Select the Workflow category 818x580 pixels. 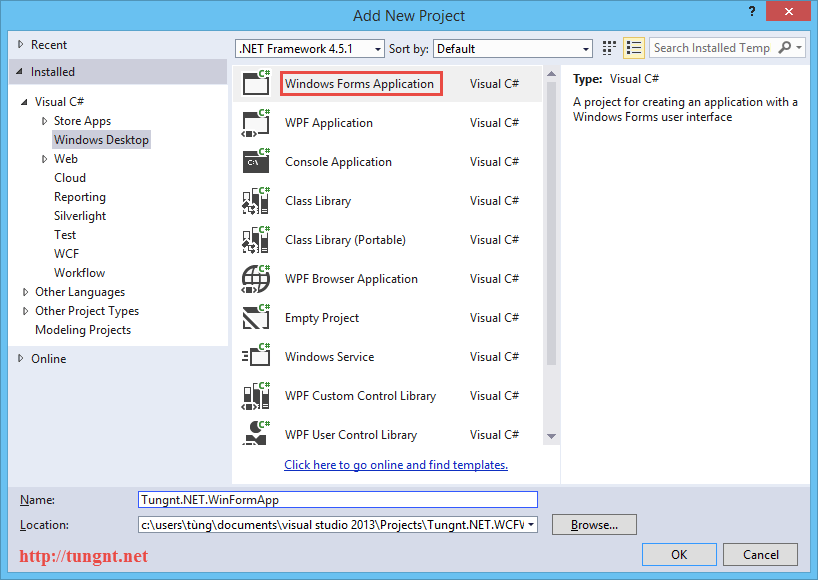click(x=79, y=273)
